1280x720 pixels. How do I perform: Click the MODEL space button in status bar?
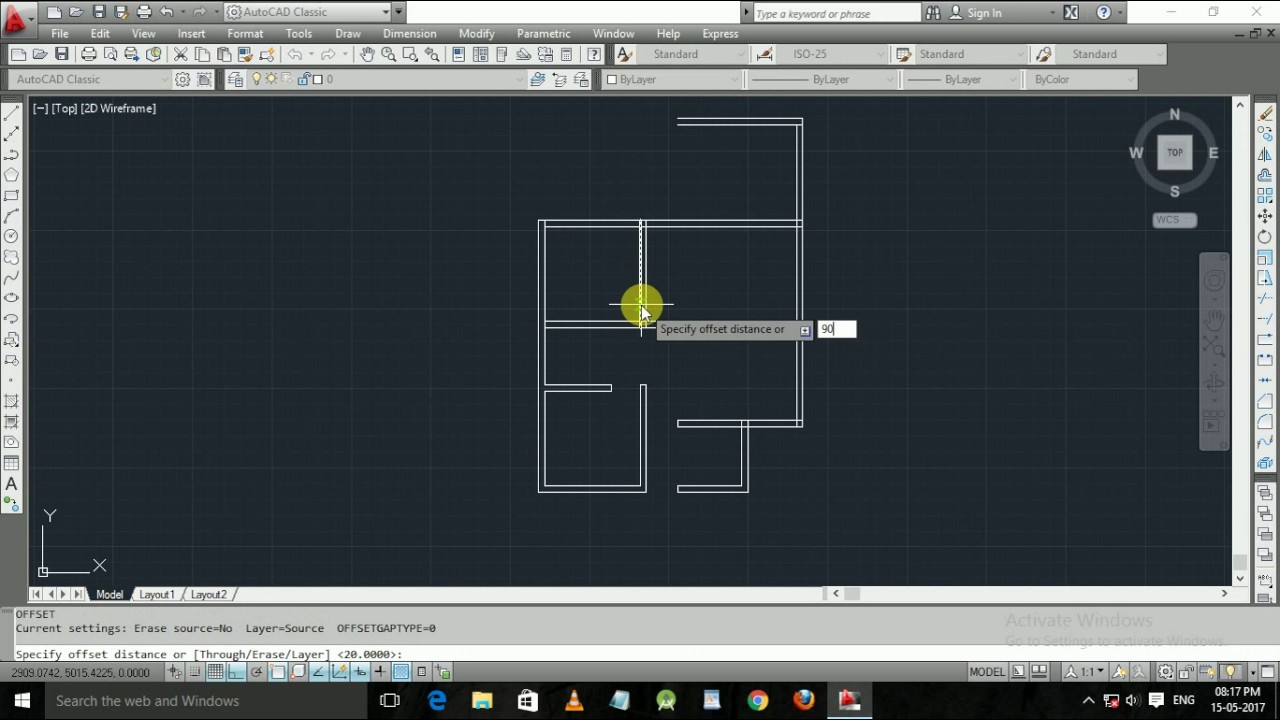[x=987, y=672]
